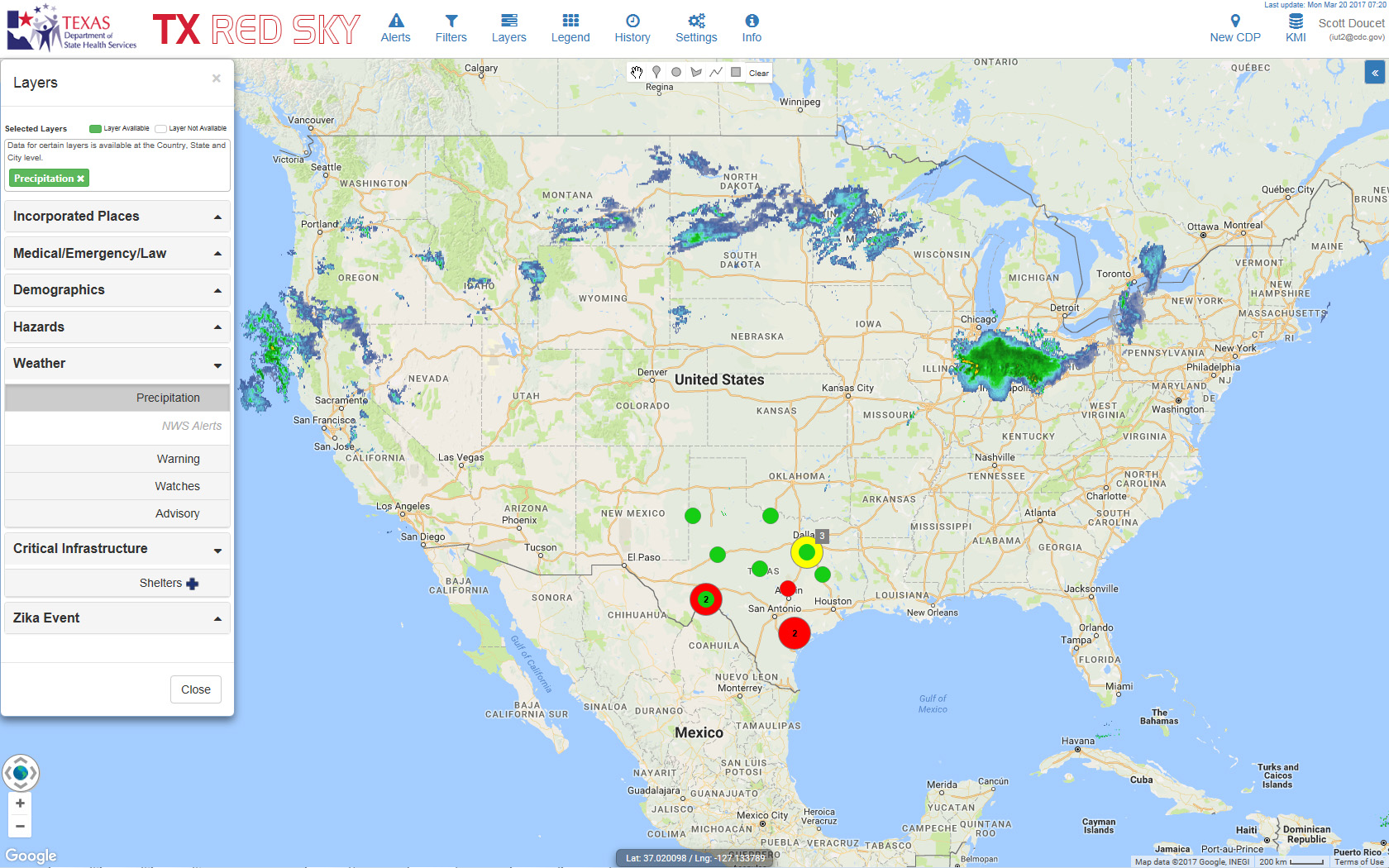Expand the Hazards section
This screenshot has height=868, width=1389.
(117, 327)
